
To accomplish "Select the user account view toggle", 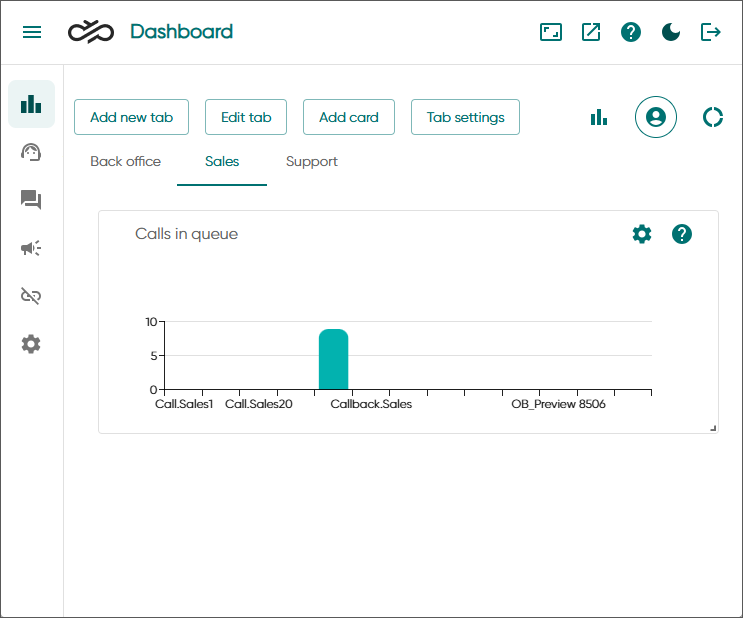I will pos(656,117).
